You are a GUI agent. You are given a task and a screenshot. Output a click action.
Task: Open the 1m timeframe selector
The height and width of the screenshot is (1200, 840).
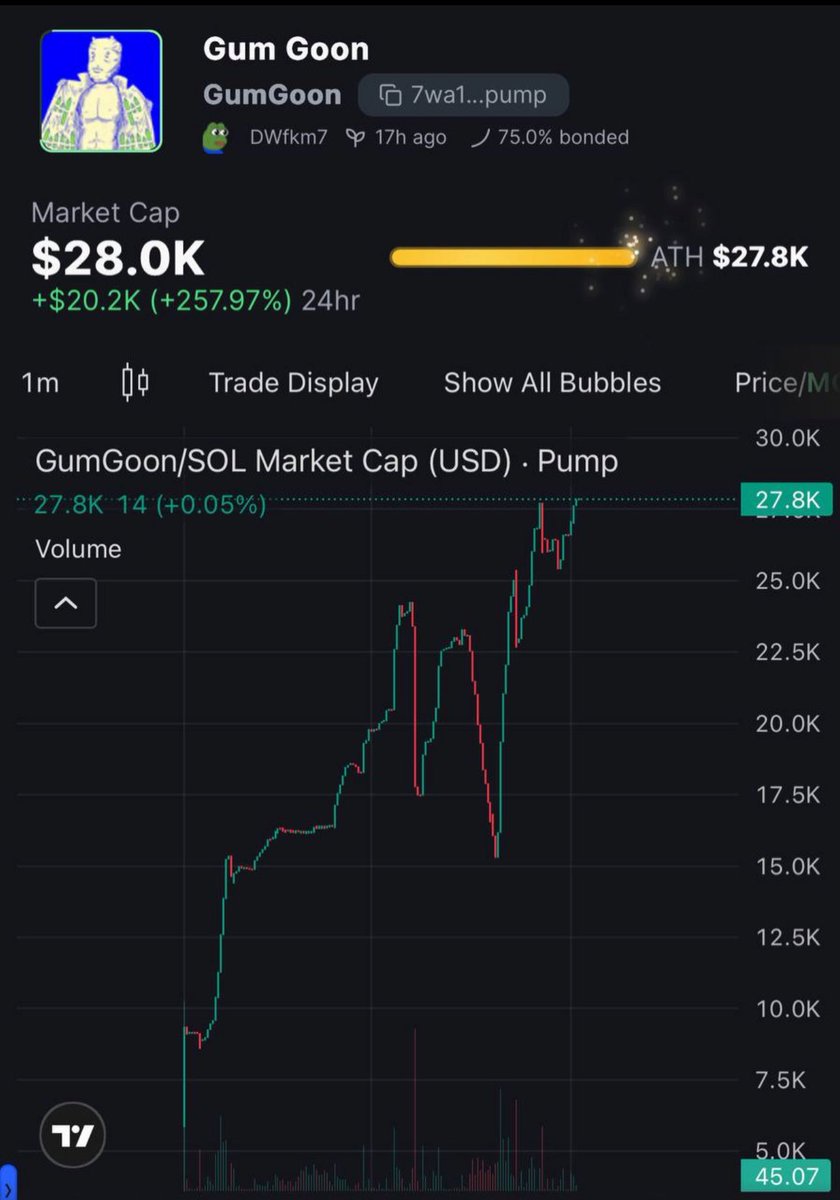(x=39, y=382)
